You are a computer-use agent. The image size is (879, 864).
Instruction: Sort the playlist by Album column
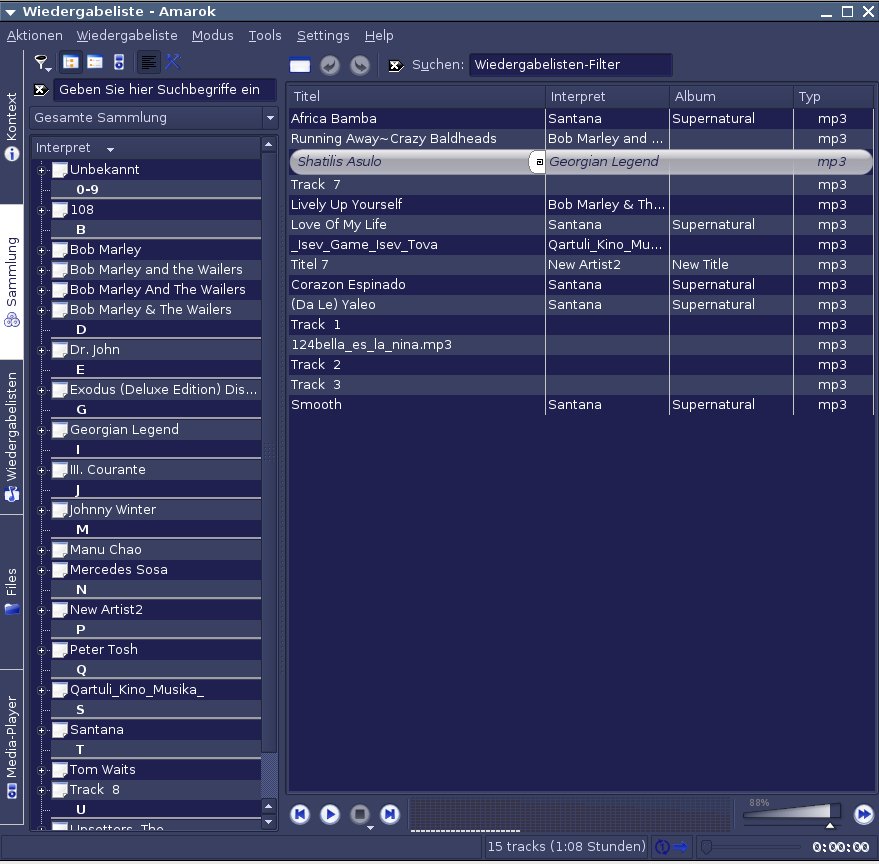click(x=731, y=96)
